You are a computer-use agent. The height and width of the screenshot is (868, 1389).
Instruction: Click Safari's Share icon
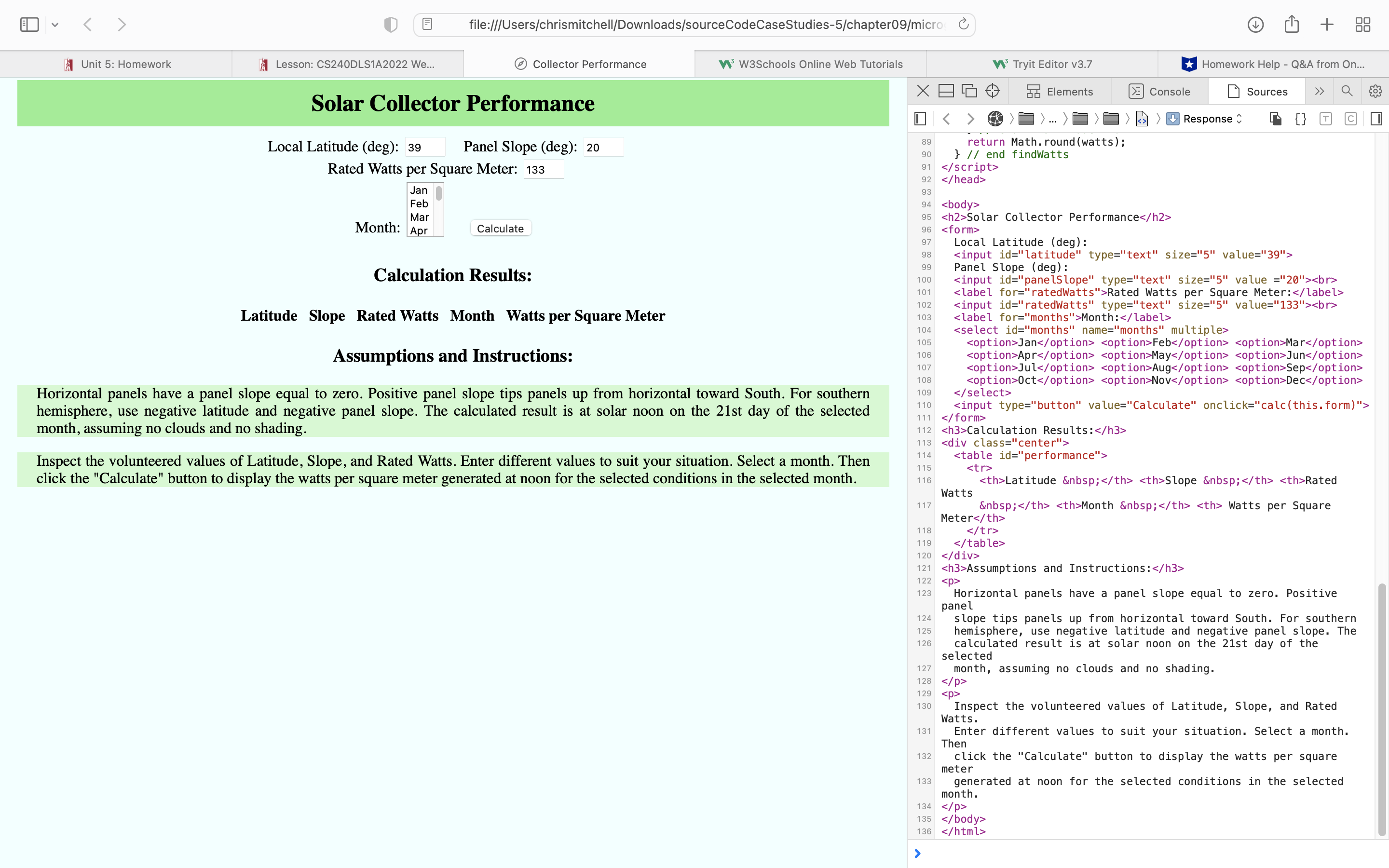1292,25
